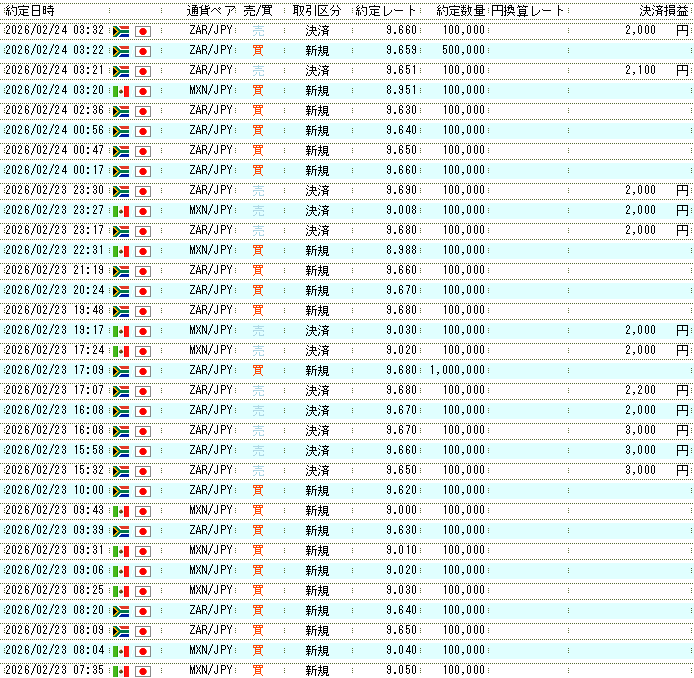
Task: Click the 売/買 column header
Action: (x=257, y=10)
